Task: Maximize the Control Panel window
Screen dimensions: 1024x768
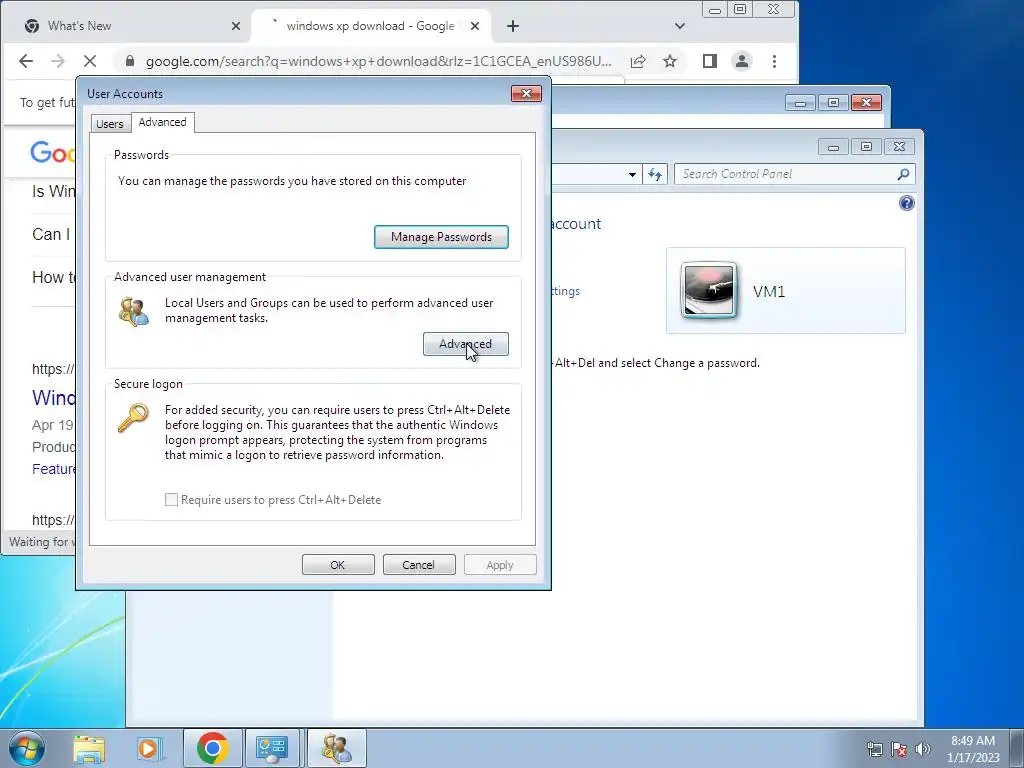Action: pos(867,147)
